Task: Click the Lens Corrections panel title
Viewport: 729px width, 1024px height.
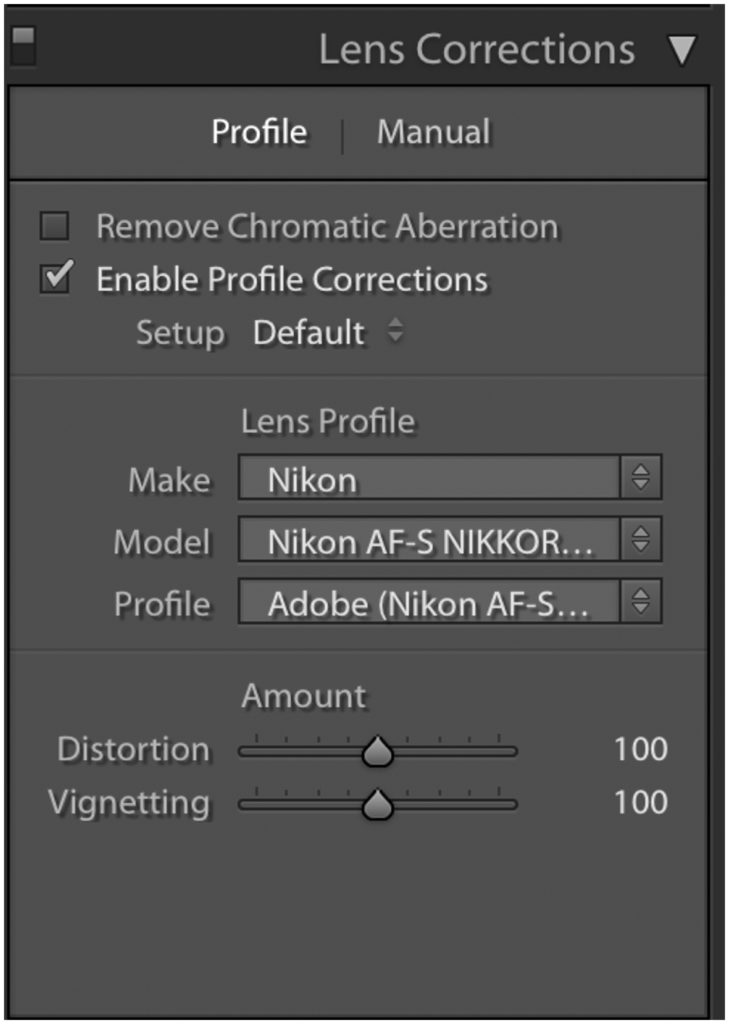Action: point(477,50)
